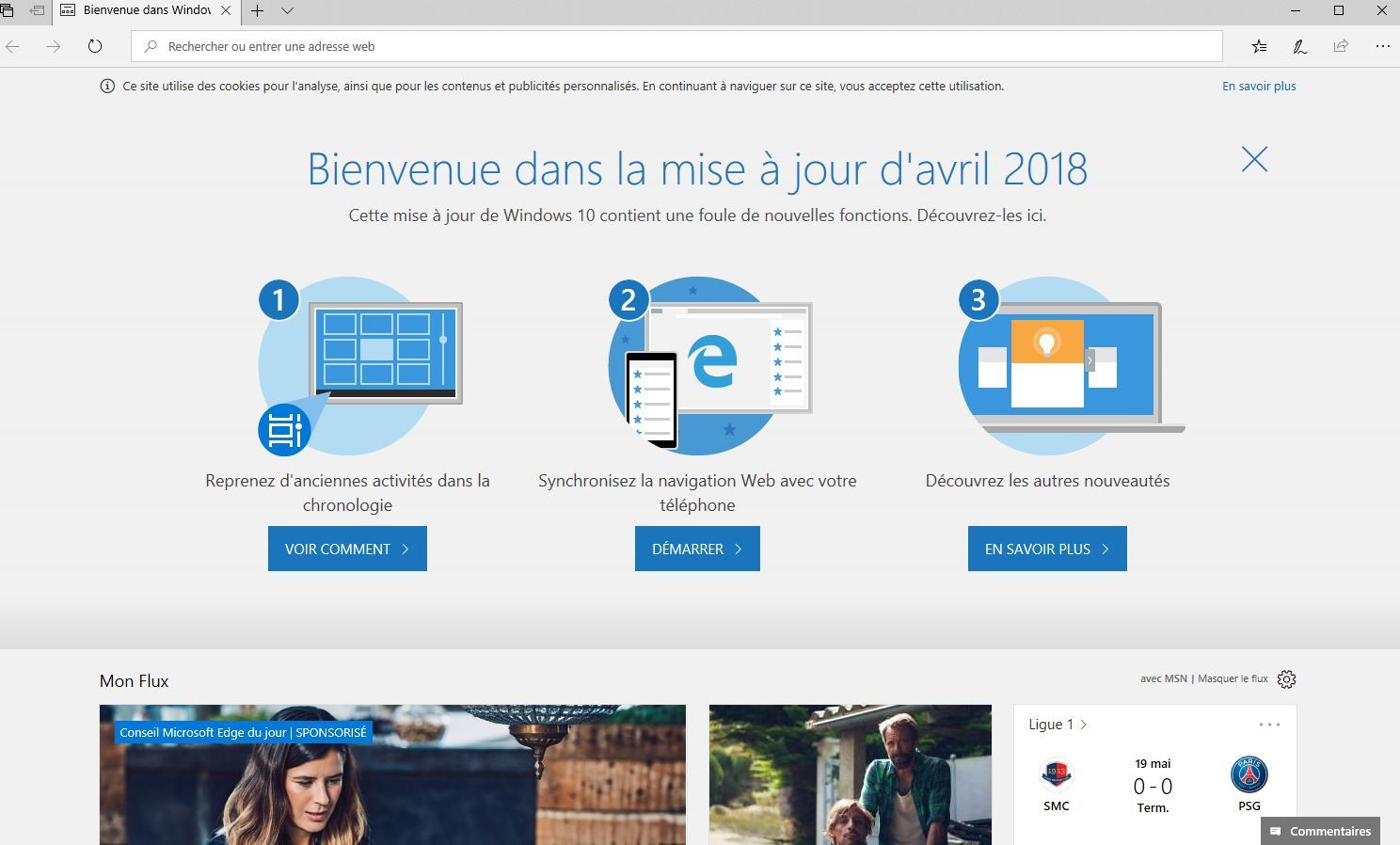Open the Favorites hub star icon
The height and width of the screenshot is (845, 1400).
[1259, 46]
